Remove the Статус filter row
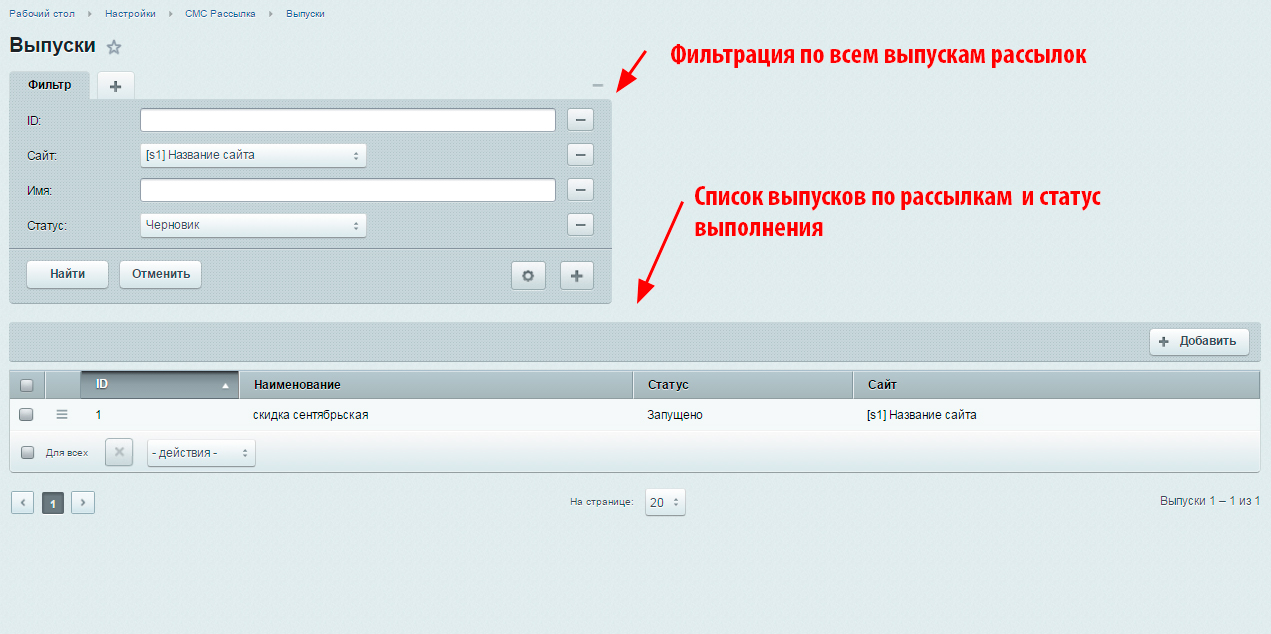Screen dimensions: 1271x634 pyautogui.click(x=580, y=225)
